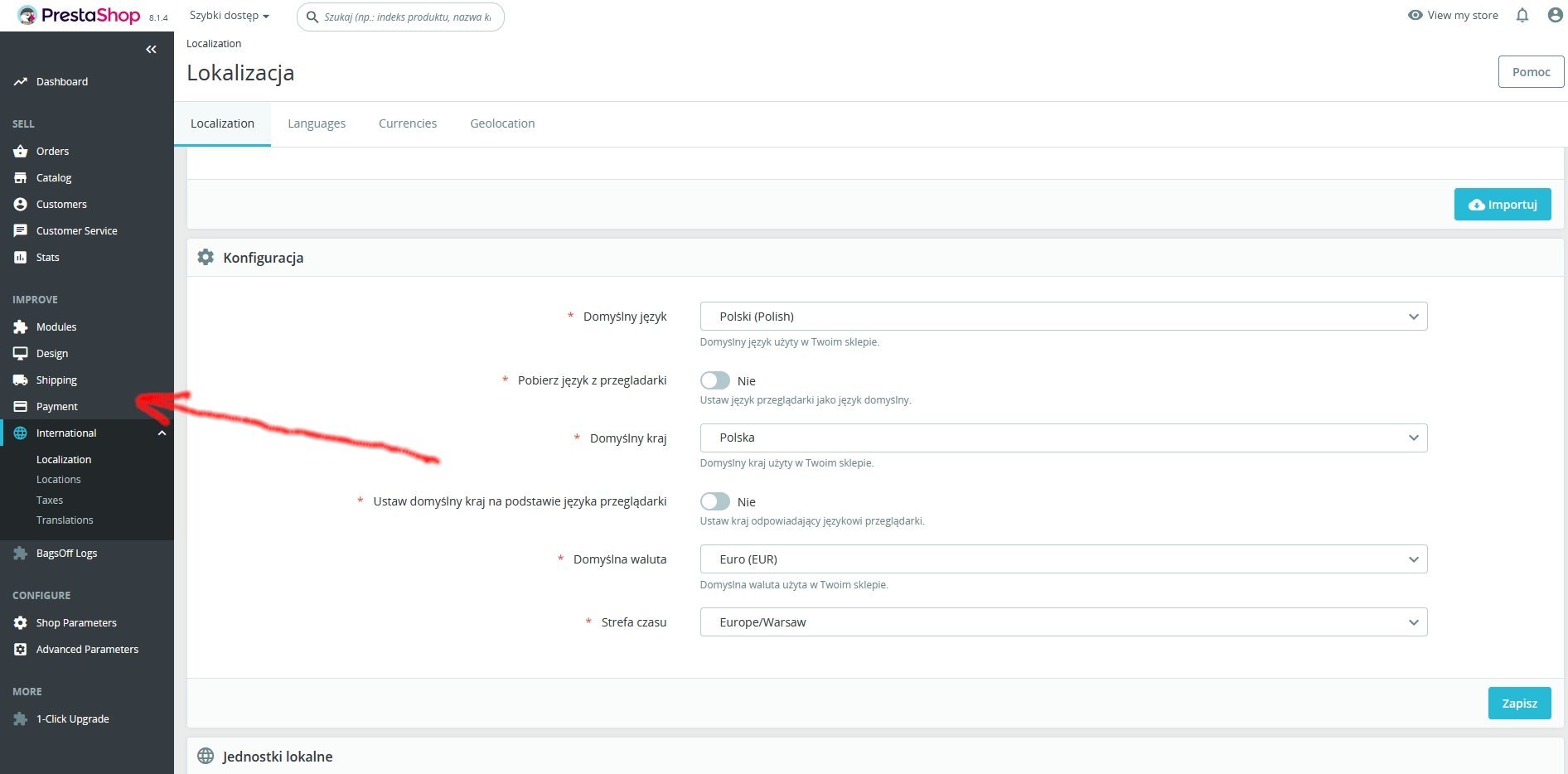This screenshot has width=1568, height=774.
Task: Click the Shop Parameters gear icon
Action: click(x=21, y=623)
